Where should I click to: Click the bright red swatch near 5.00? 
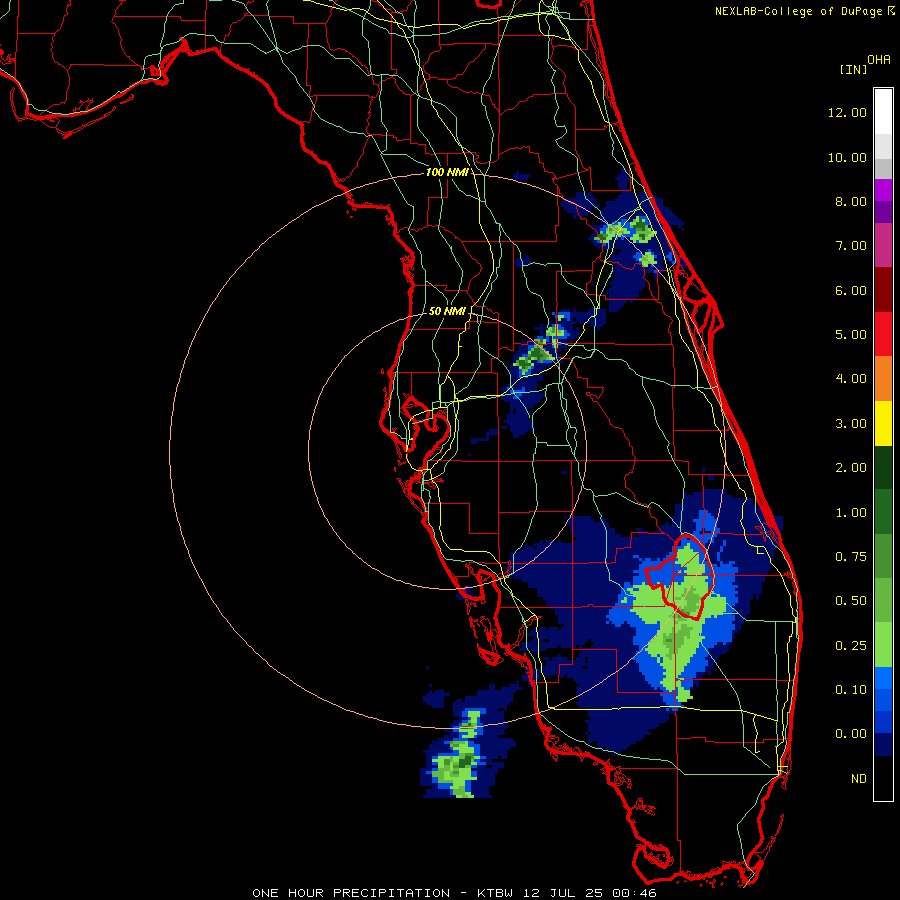pos(883,334)
